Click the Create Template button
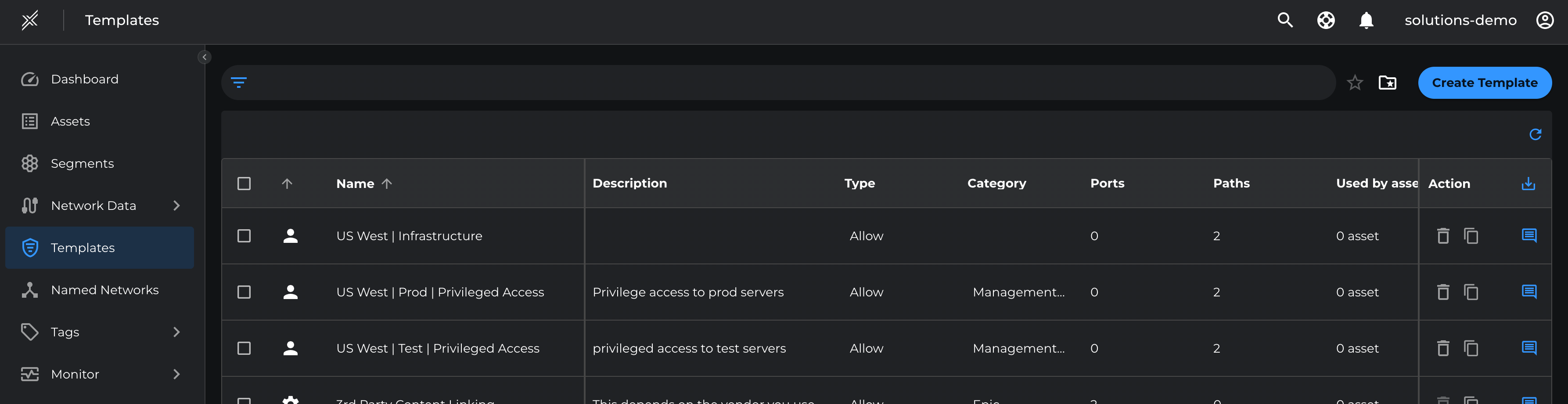1568x404 pixels. pyautogui.click(x=1484, y=82)
